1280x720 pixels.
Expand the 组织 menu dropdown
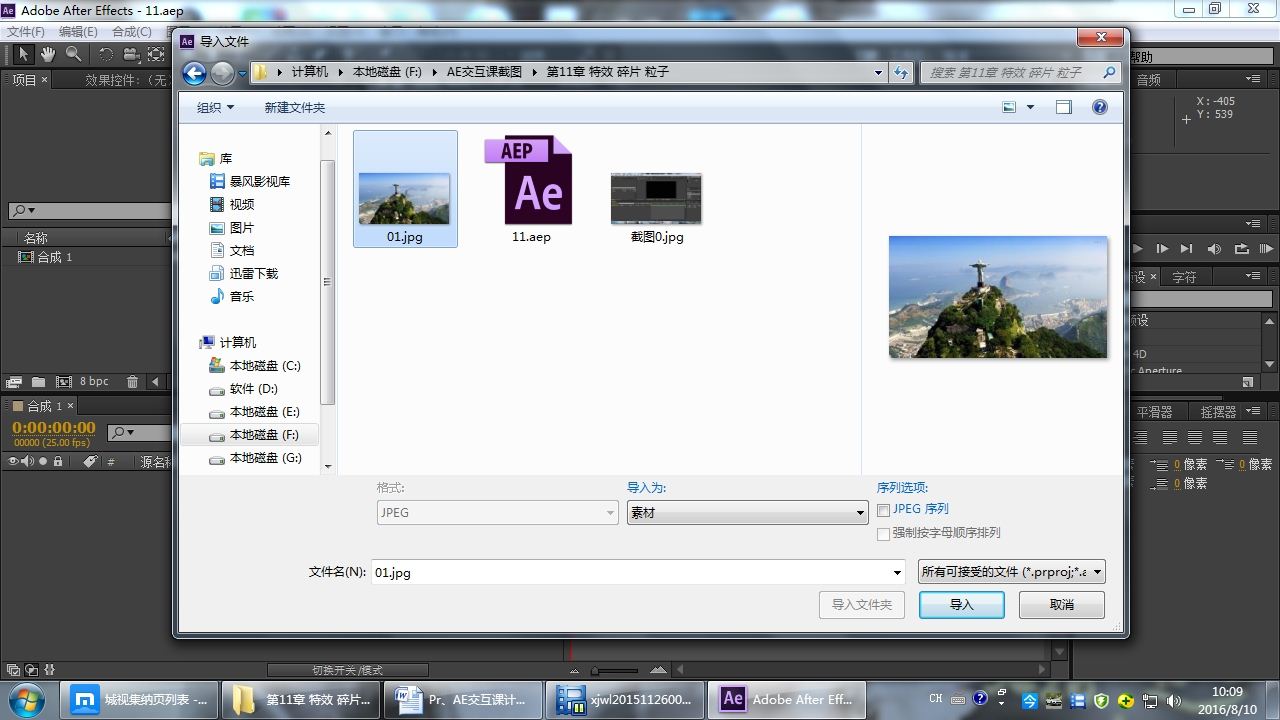(215, 107)
